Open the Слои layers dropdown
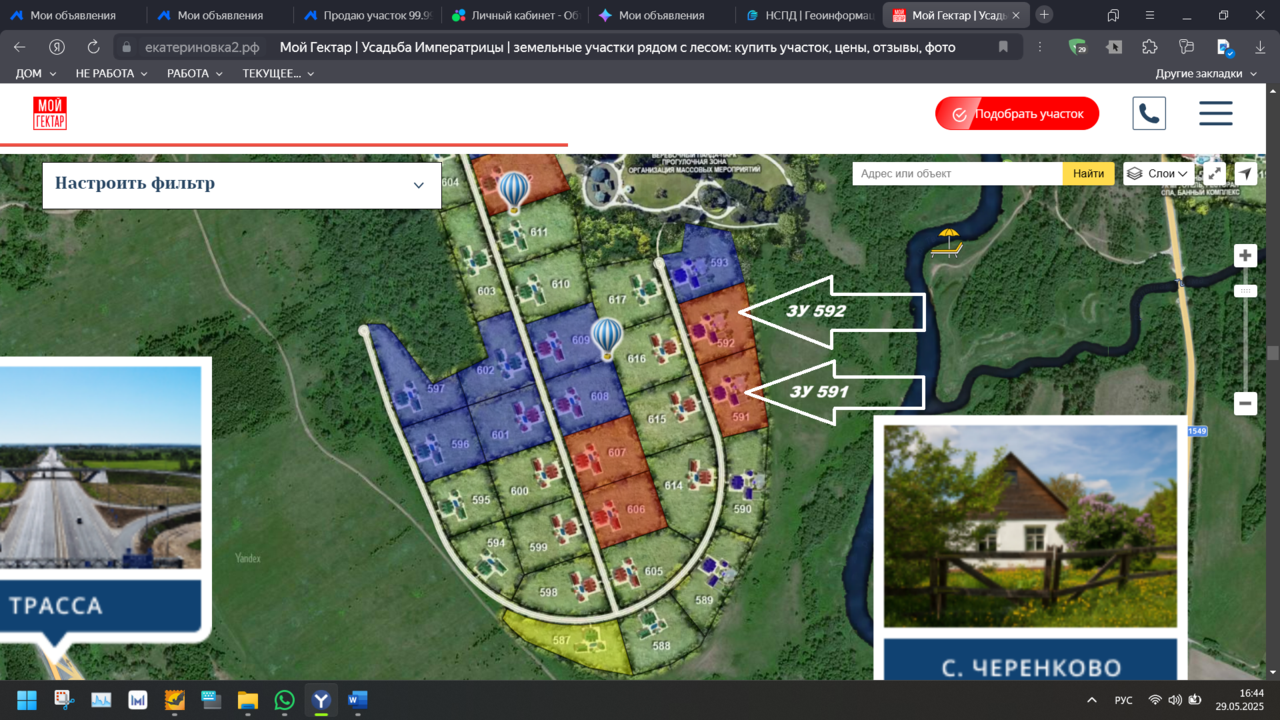 click(x=1159, y=173)
